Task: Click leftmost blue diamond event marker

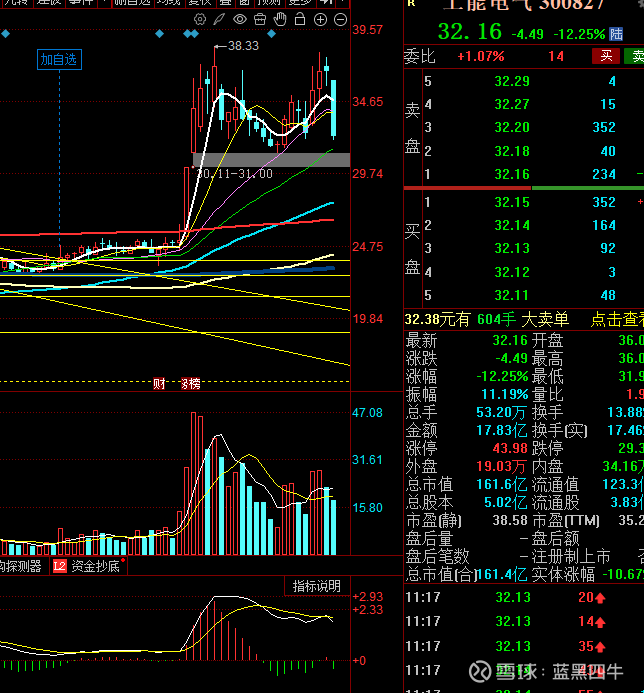Action: point(5,34)
